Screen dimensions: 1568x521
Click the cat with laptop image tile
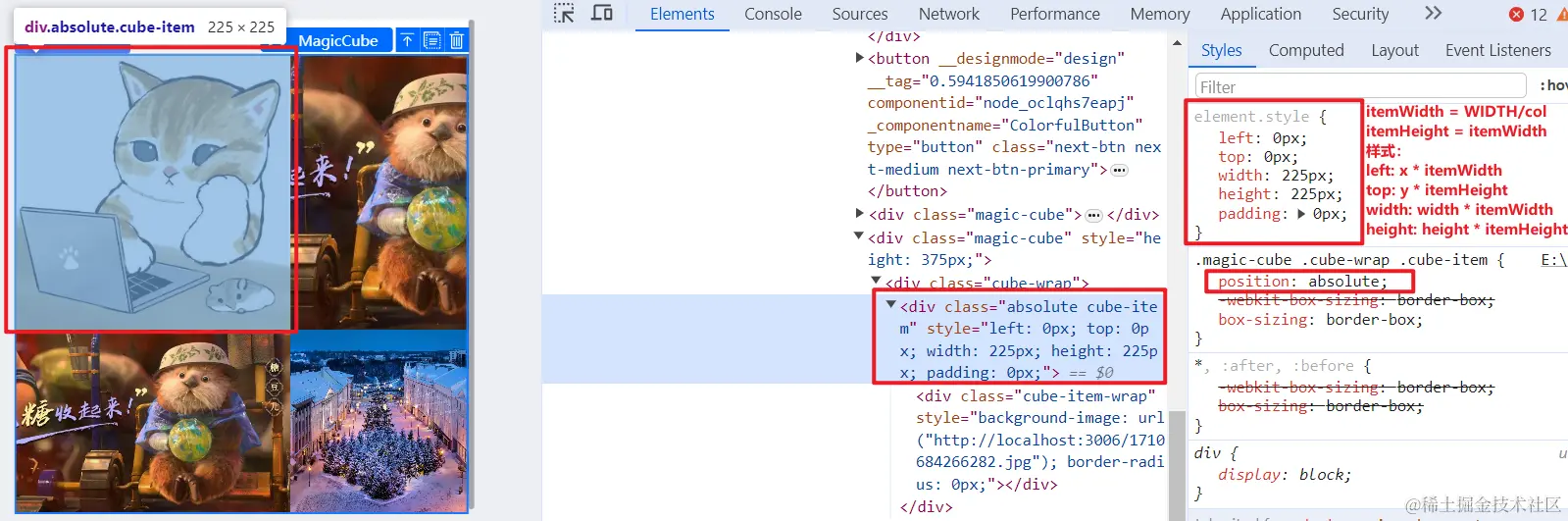[x=154, y=191]
